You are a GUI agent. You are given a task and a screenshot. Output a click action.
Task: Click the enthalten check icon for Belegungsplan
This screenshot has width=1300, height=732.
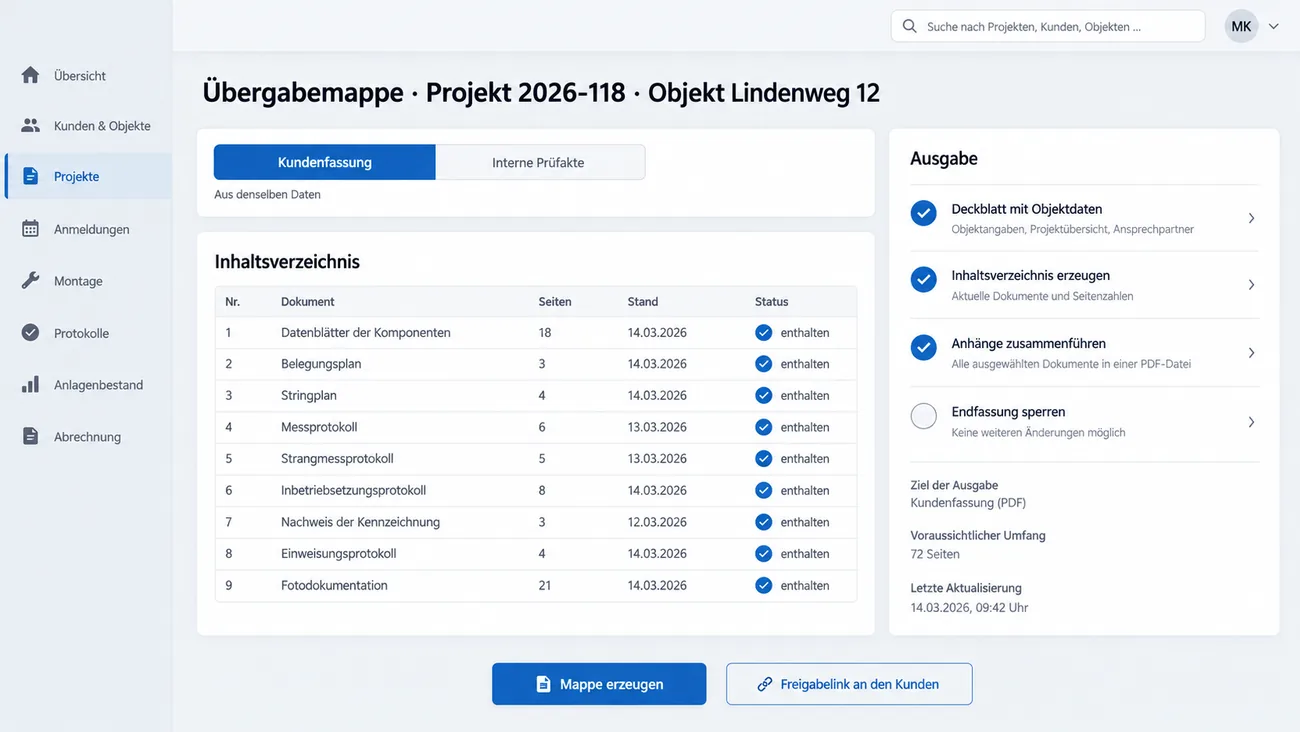point(764,364)
